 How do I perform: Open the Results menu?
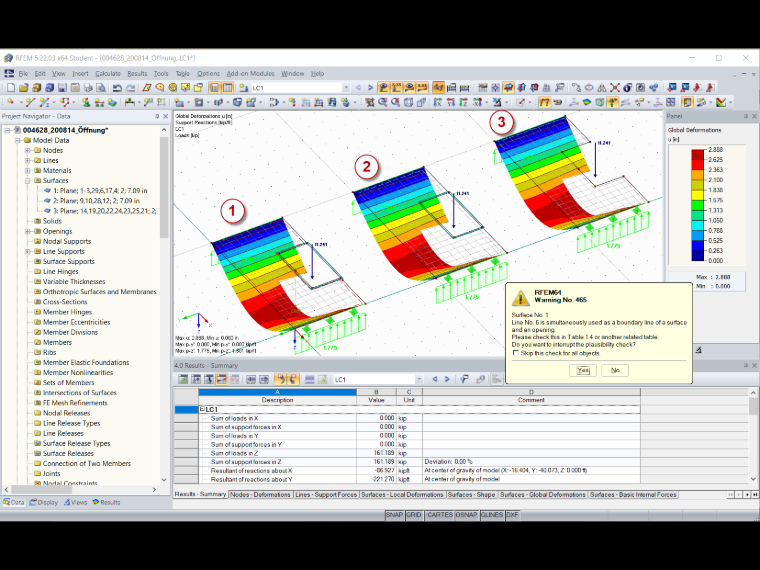pyautogui.click(x=137, y=74)
